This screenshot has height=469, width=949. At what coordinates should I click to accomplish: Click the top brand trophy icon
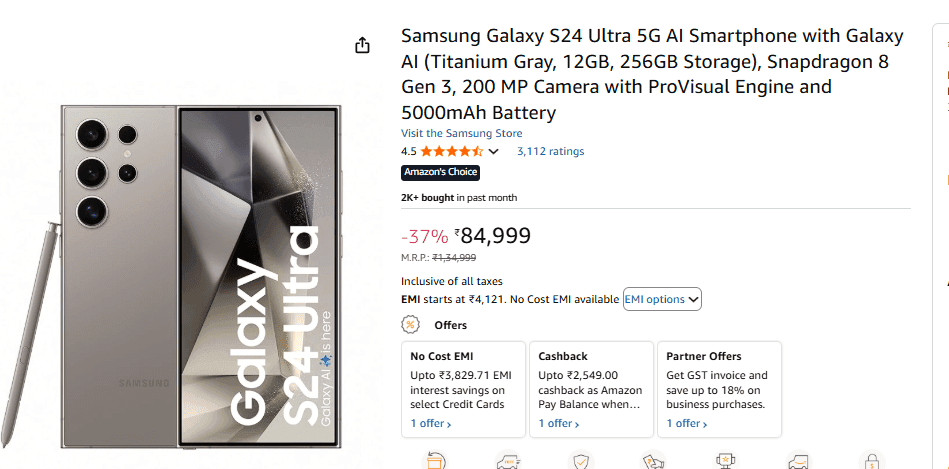point(727,461)
